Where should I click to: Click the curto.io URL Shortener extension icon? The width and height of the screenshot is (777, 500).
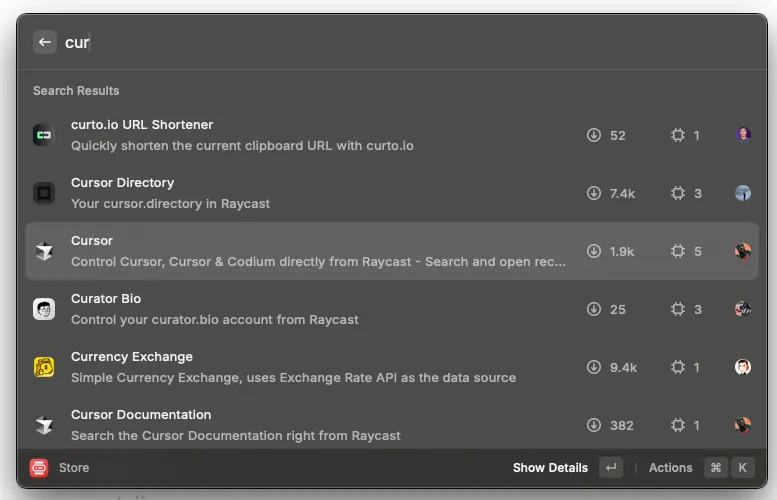pyautogui.click(x=43, y=135)
